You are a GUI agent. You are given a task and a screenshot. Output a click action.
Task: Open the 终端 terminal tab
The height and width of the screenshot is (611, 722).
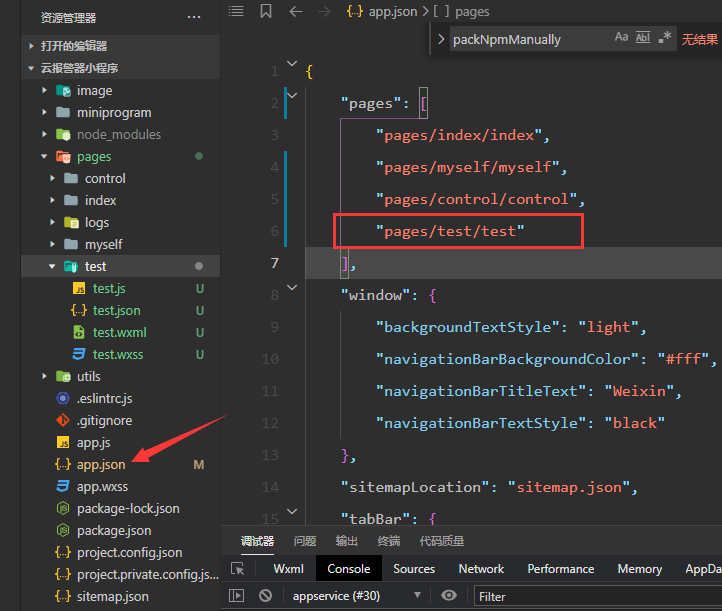[x=388, y=541]
